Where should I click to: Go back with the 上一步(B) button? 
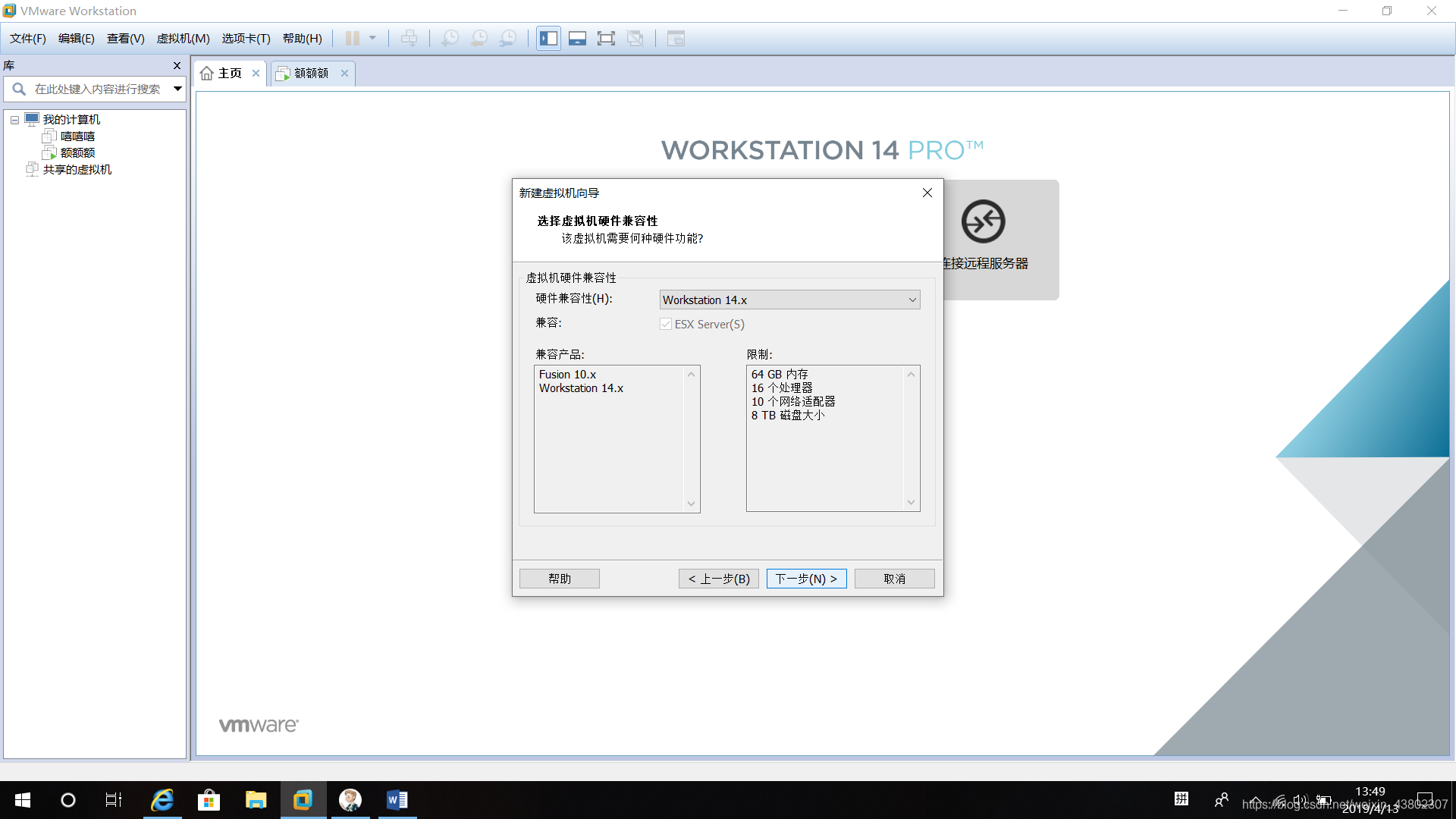click(719, 579)
